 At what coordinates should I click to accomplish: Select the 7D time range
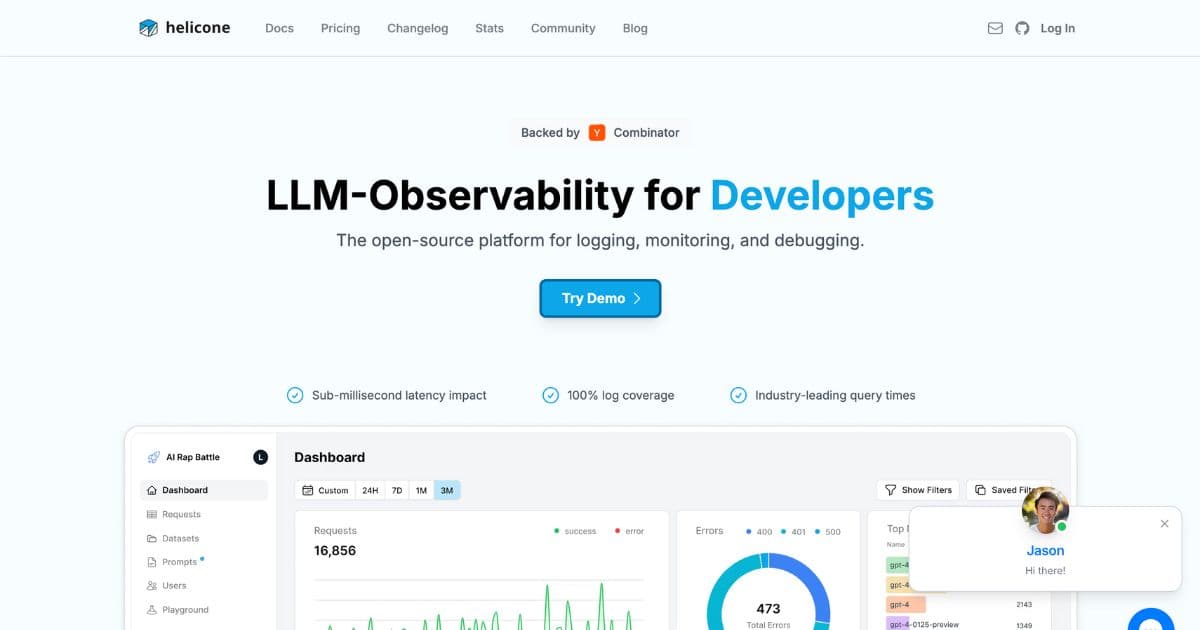(x=397, y=490)
